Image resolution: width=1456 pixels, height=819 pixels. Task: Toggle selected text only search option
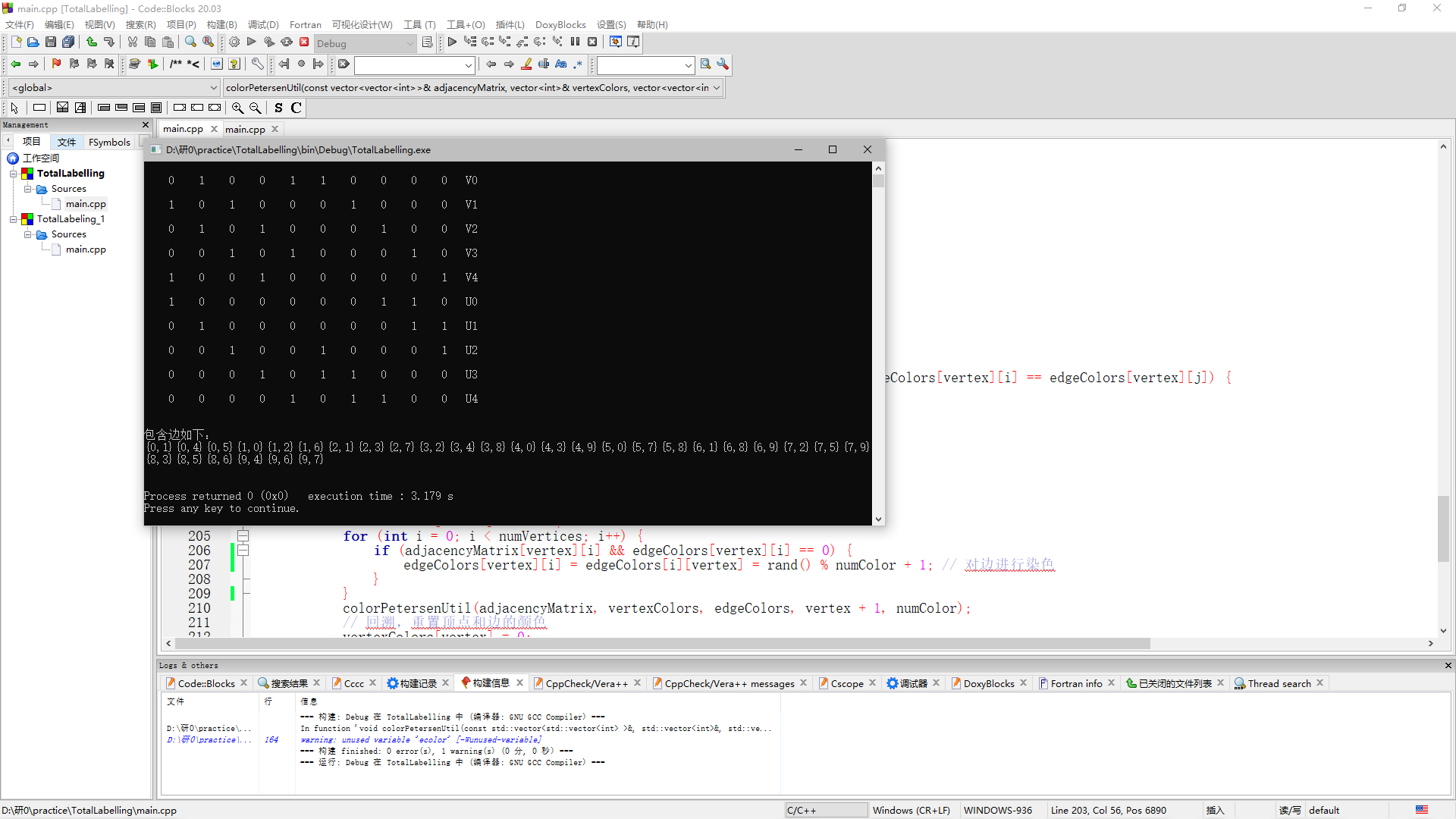544,64
